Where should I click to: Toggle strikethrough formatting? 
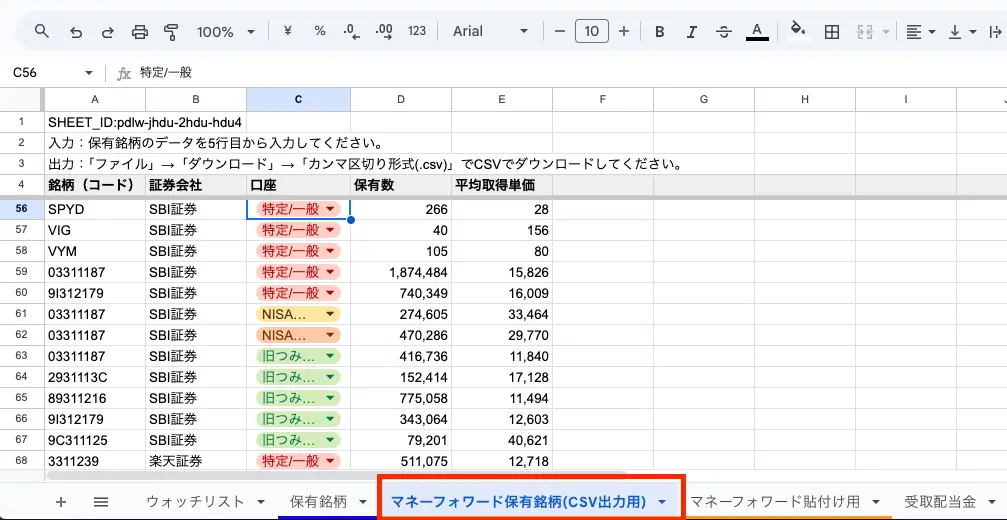coord(724,31)
